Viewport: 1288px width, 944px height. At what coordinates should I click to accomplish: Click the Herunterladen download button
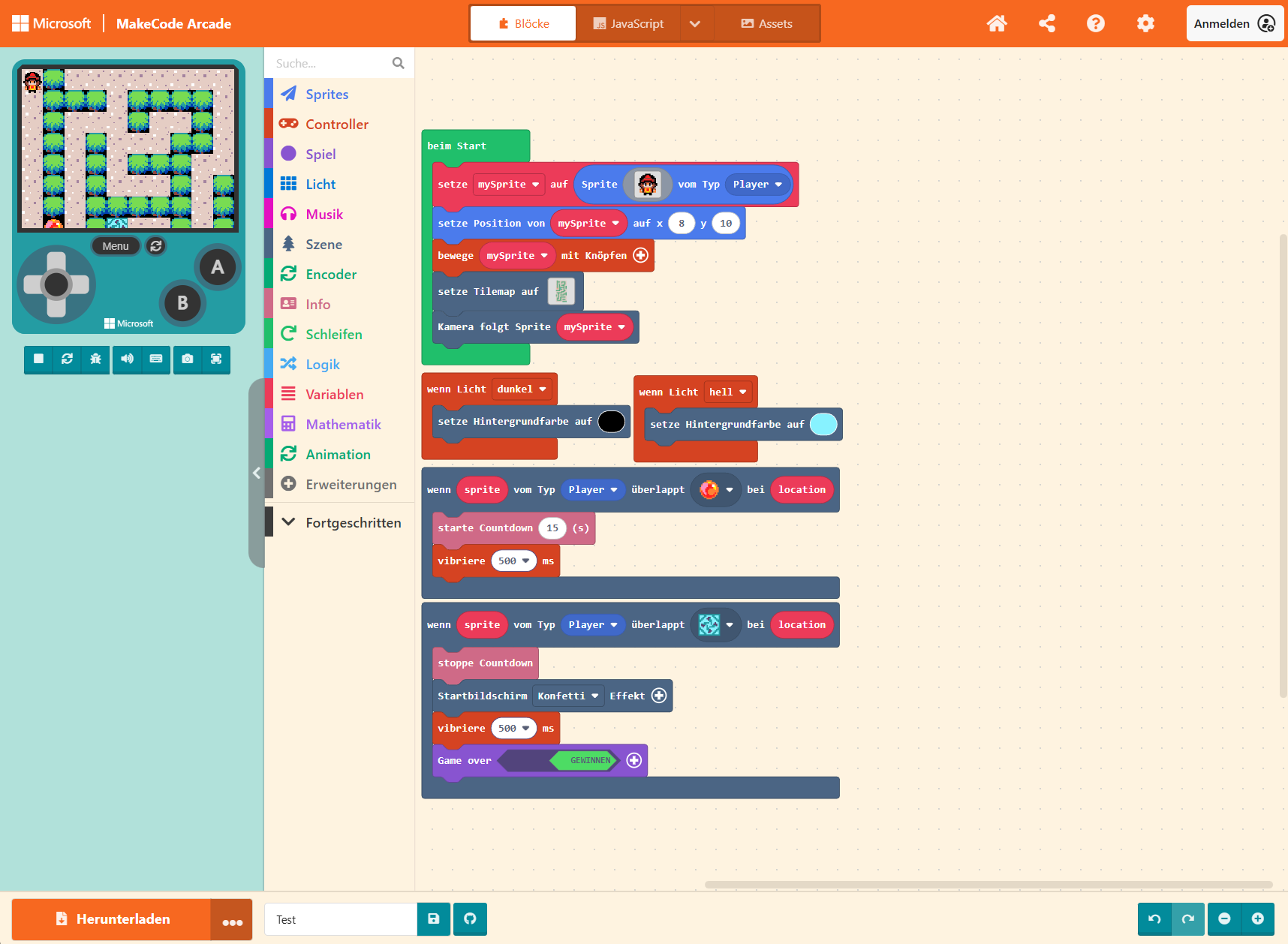(x=112, y=919)
